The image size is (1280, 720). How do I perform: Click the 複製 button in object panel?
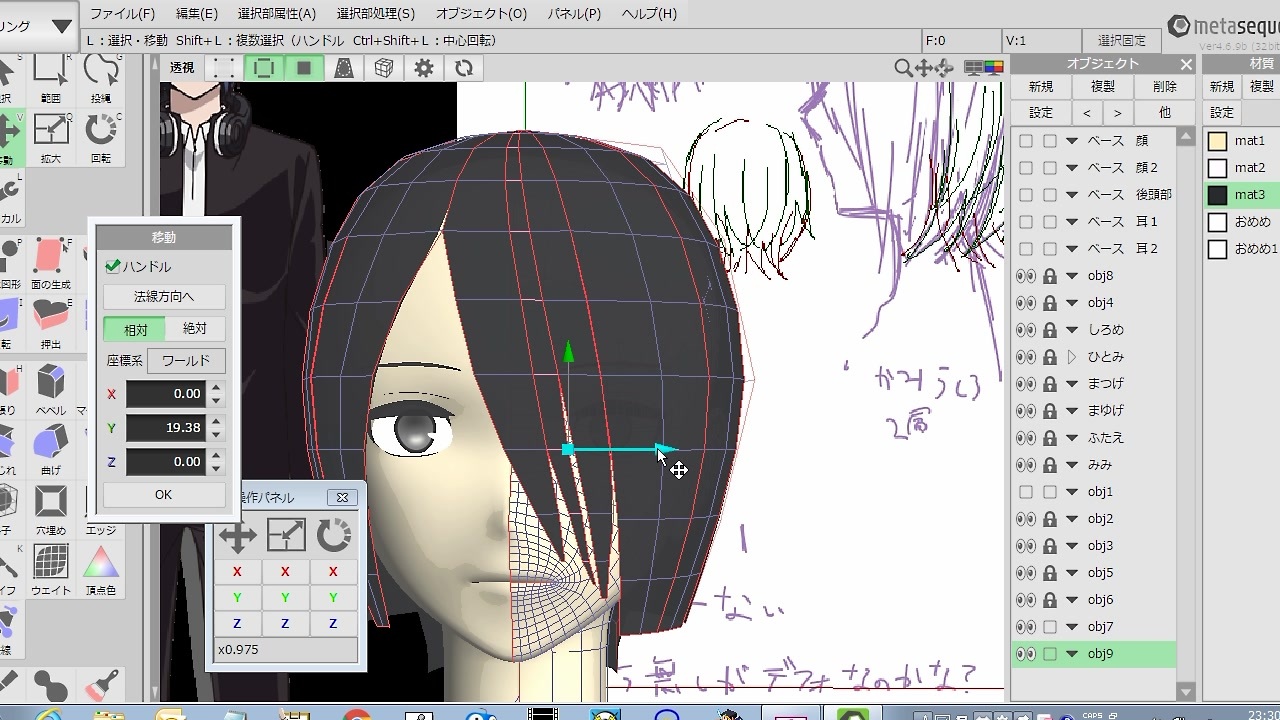click(1103, 87)
